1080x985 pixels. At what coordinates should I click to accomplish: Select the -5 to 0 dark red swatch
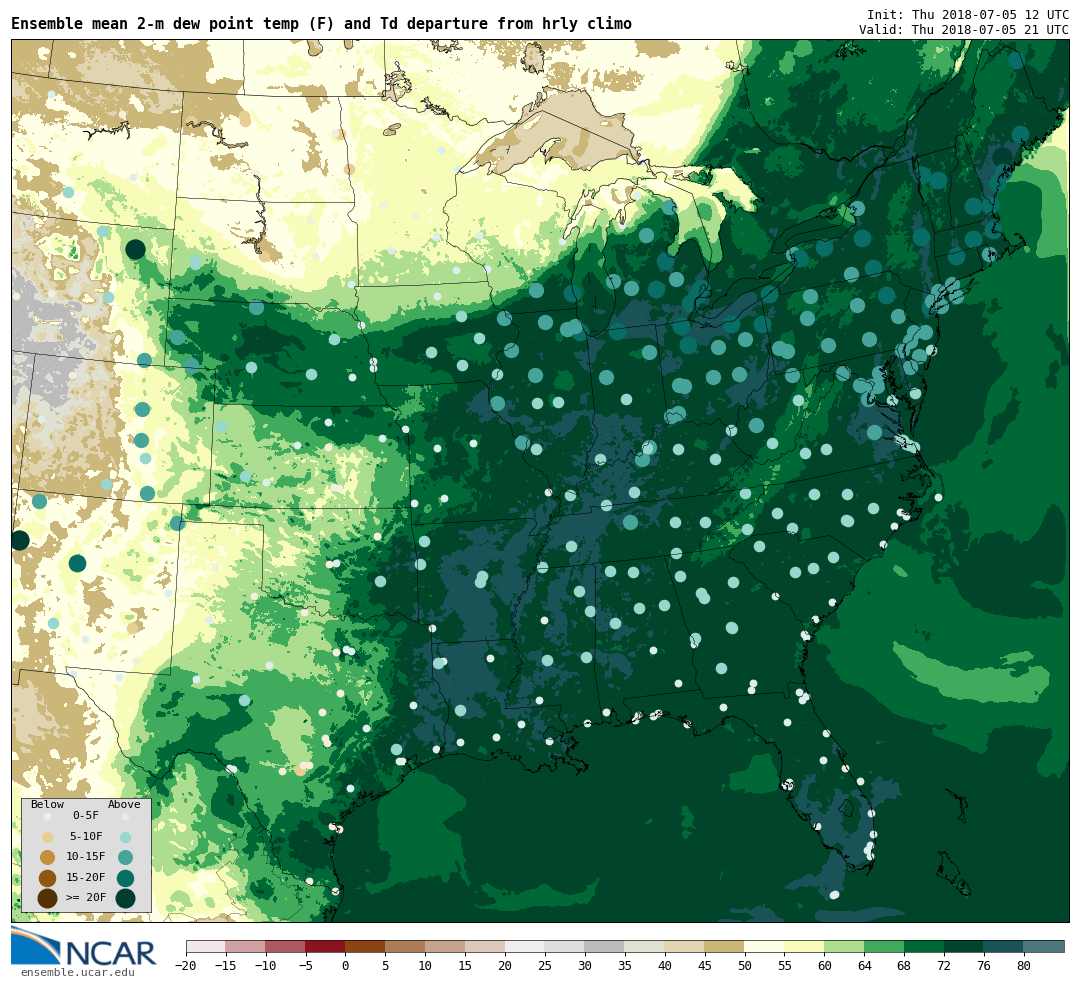(x=326, y=946)
